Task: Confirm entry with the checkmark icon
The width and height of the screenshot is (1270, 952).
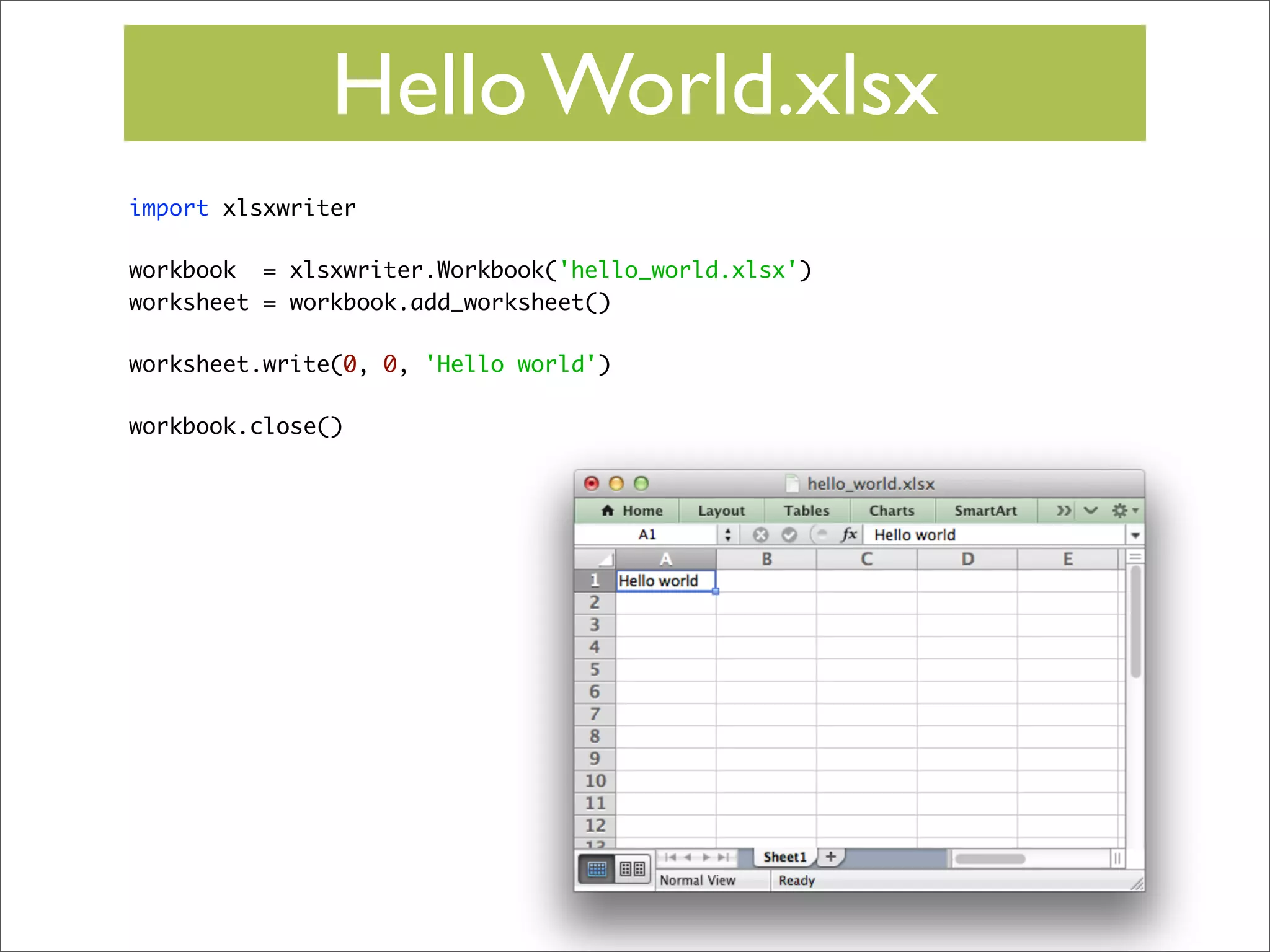Action: pyautogui.click(x=789, y=534)
